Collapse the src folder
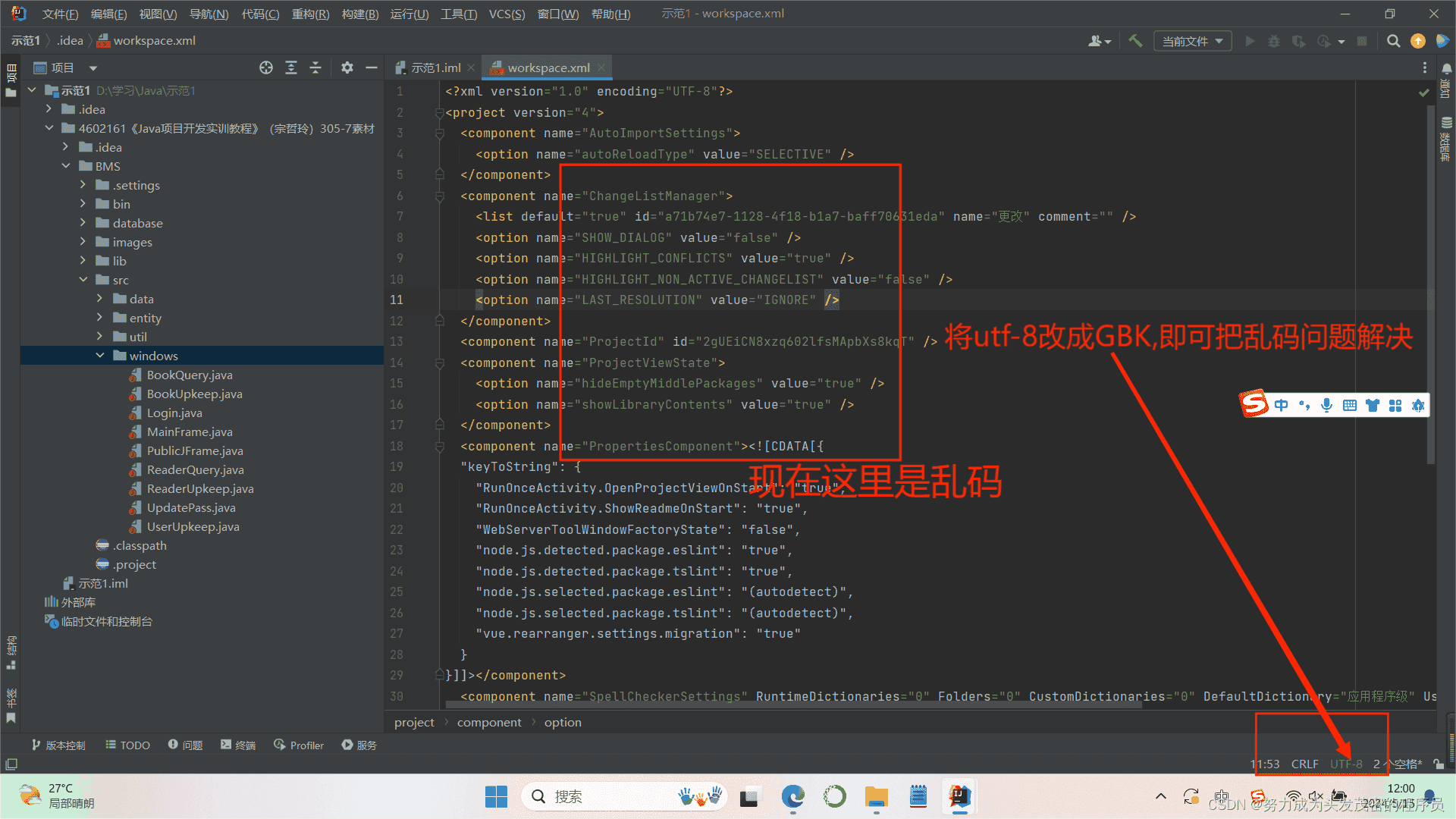 pos(83,280)
